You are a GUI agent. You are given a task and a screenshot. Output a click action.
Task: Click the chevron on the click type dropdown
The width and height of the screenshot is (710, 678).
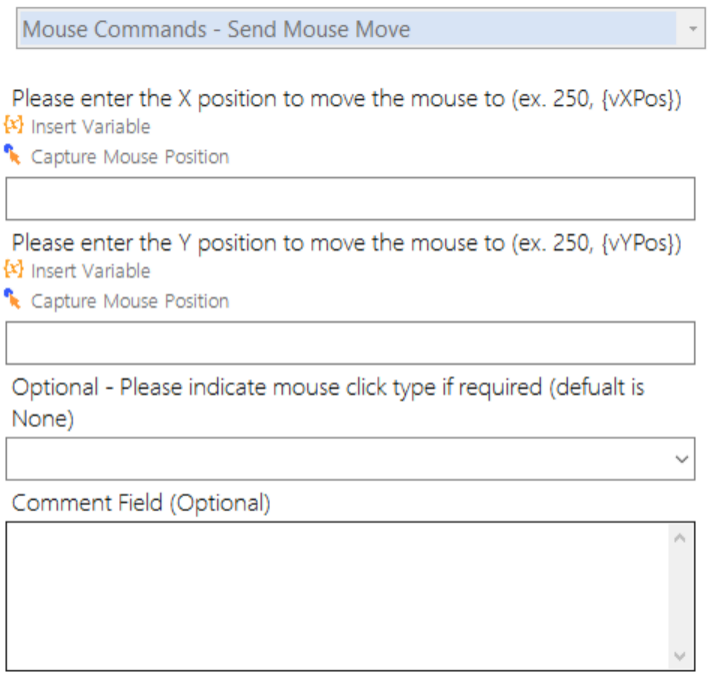[x=682, y=459]
